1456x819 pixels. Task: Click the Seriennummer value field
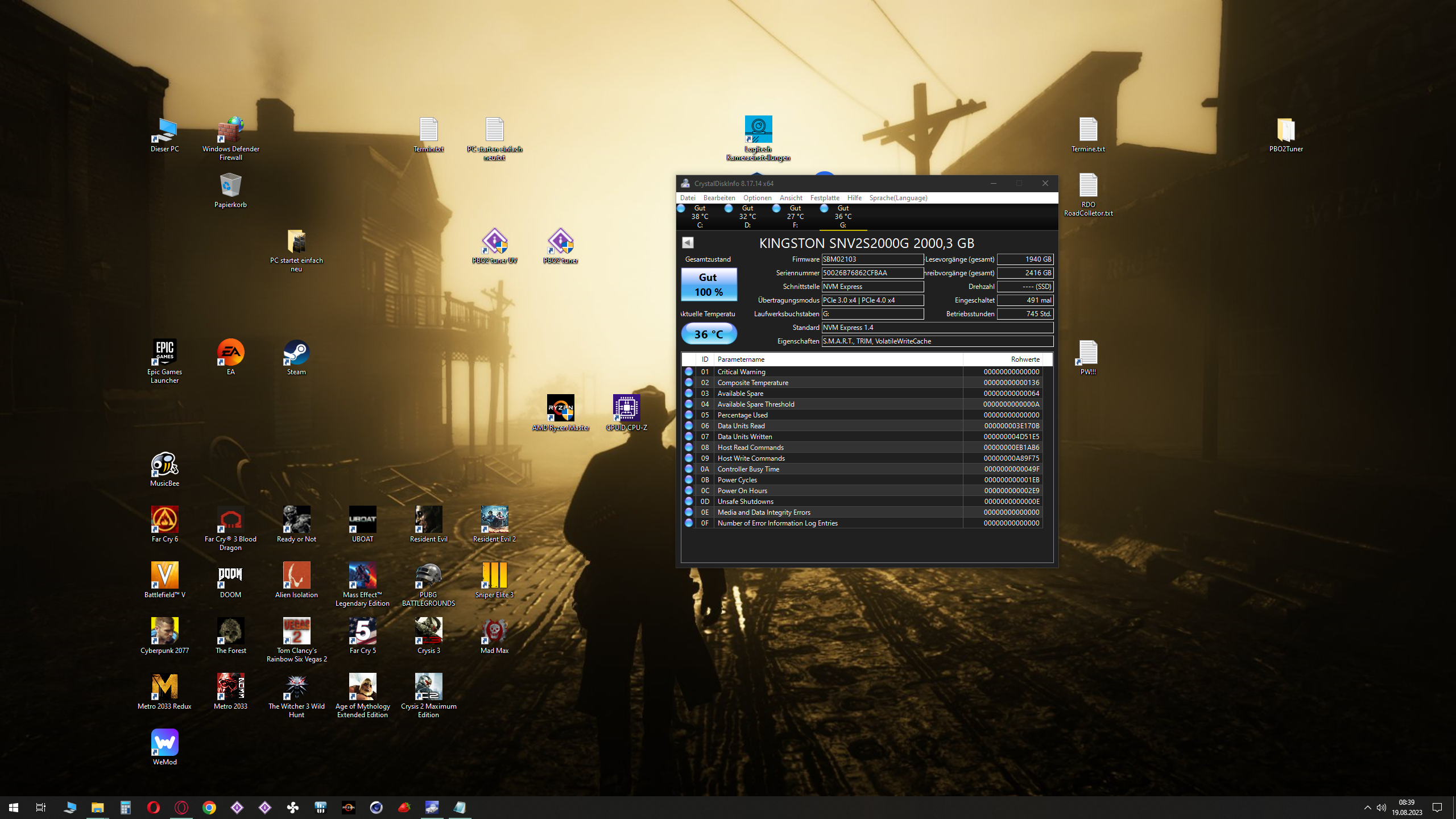click(872, 273)
